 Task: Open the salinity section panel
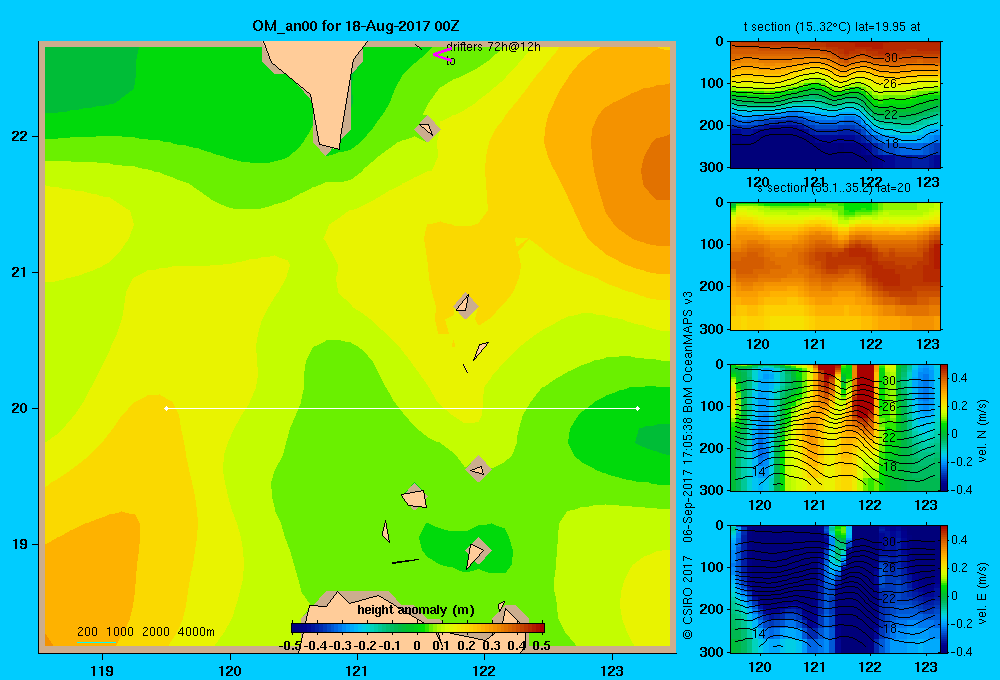835,266
